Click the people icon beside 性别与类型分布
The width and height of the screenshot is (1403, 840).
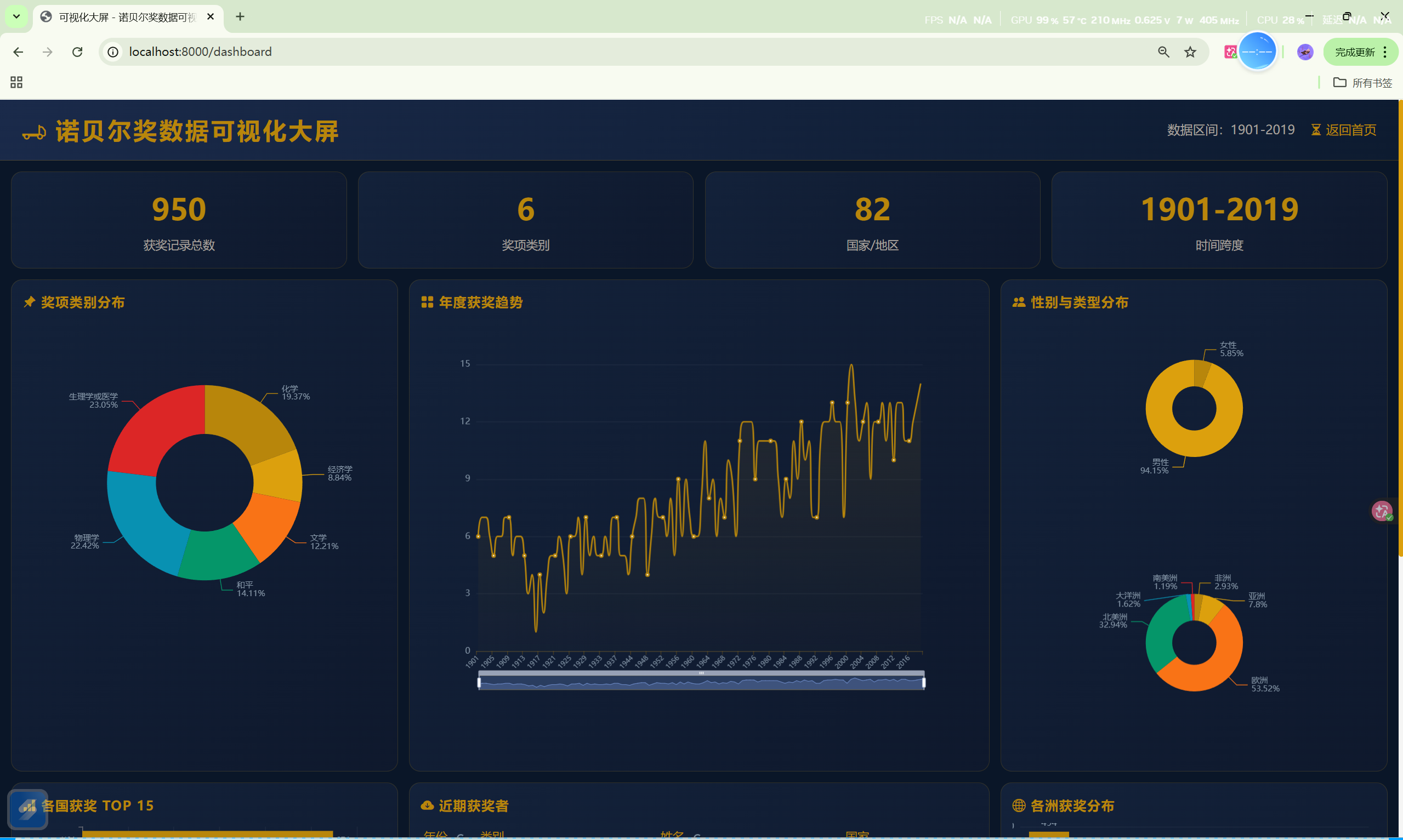click(x=1019, y=302)
